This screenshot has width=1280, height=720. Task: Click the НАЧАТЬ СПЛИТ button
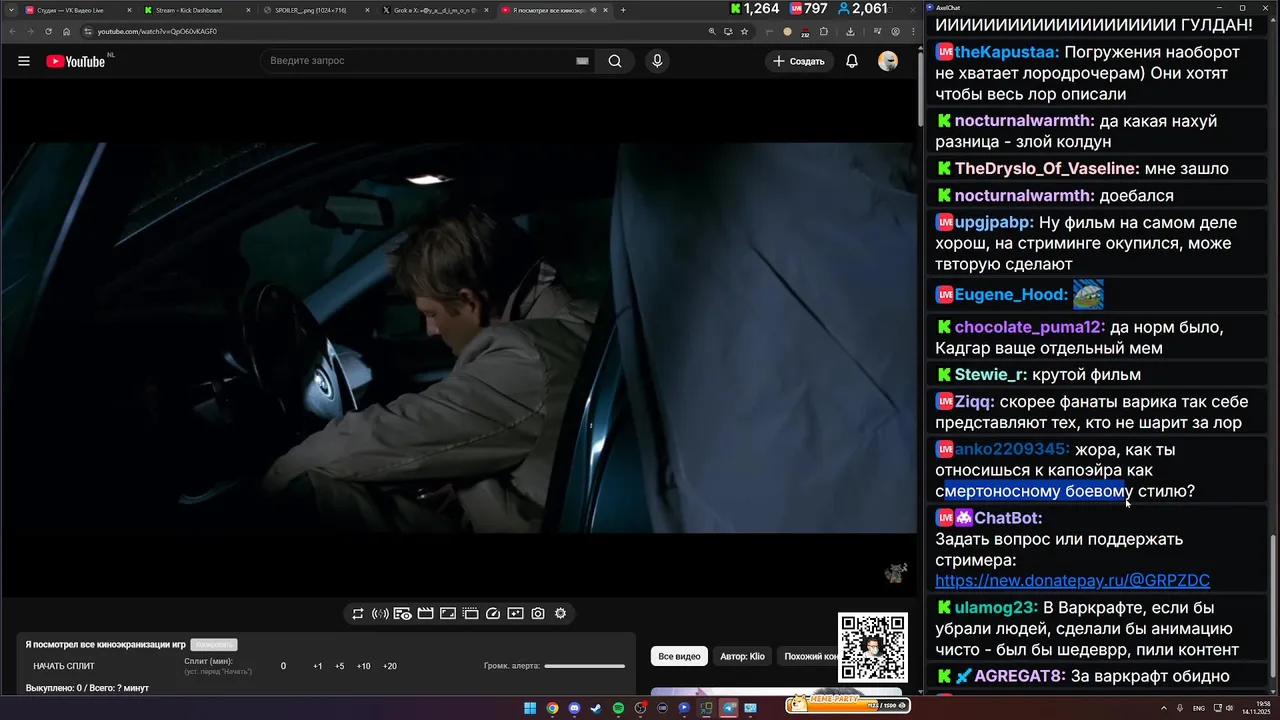(64, 666)
